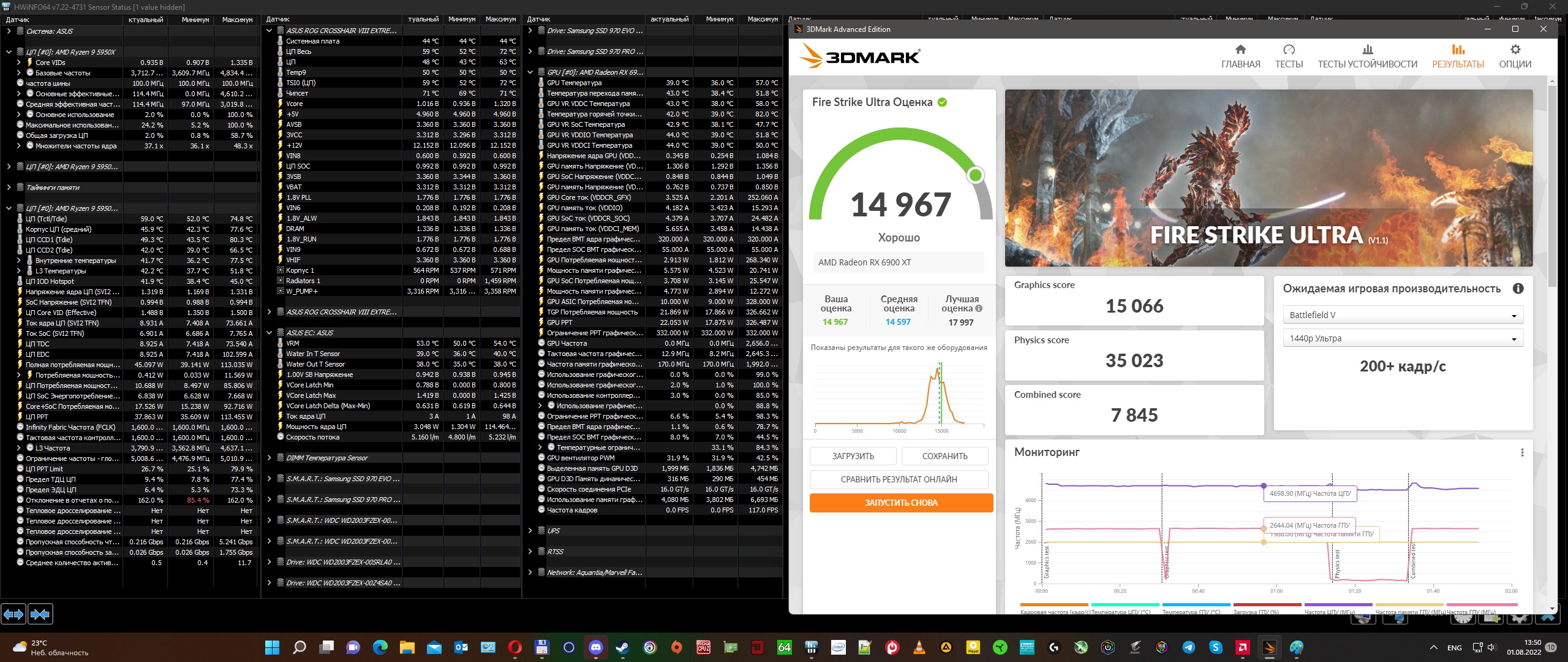The height and width of the screenshot is (662, 1568).
Task: Click the green valid-result checkmark badge
Action: [942, 102]
